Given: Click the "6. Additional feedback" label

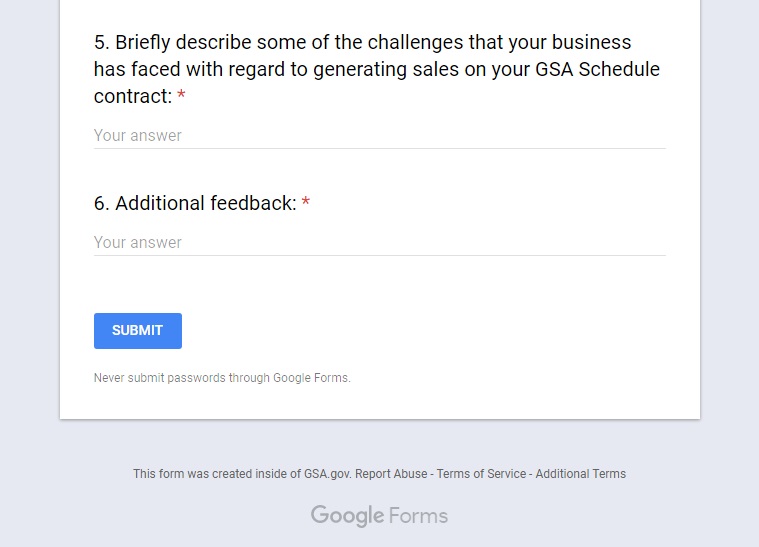Looking at the screenshot, I should pos(195,203).
